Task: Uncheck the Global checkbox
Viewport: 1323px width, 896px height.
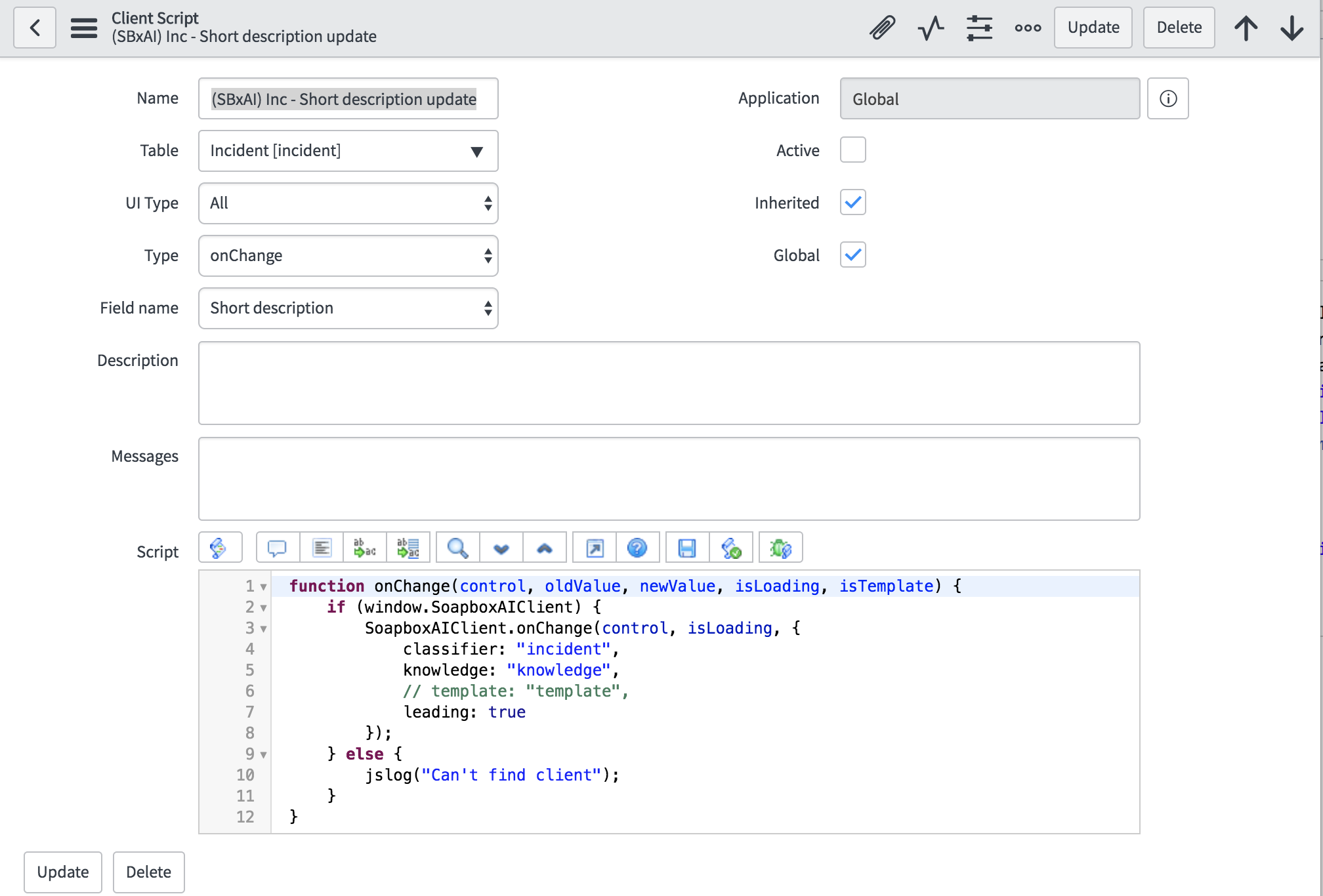Action: coord(853,255)
